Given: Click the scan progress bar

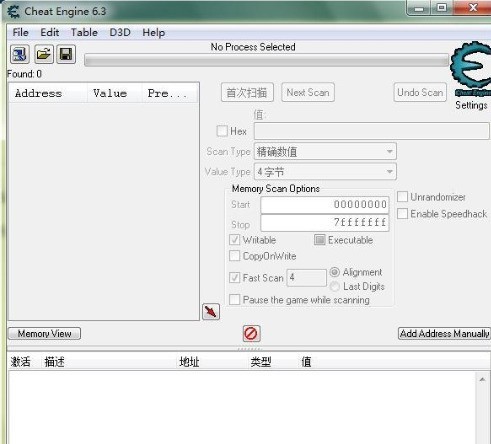Looking at the screenshot, I should [x=266, y=61].
